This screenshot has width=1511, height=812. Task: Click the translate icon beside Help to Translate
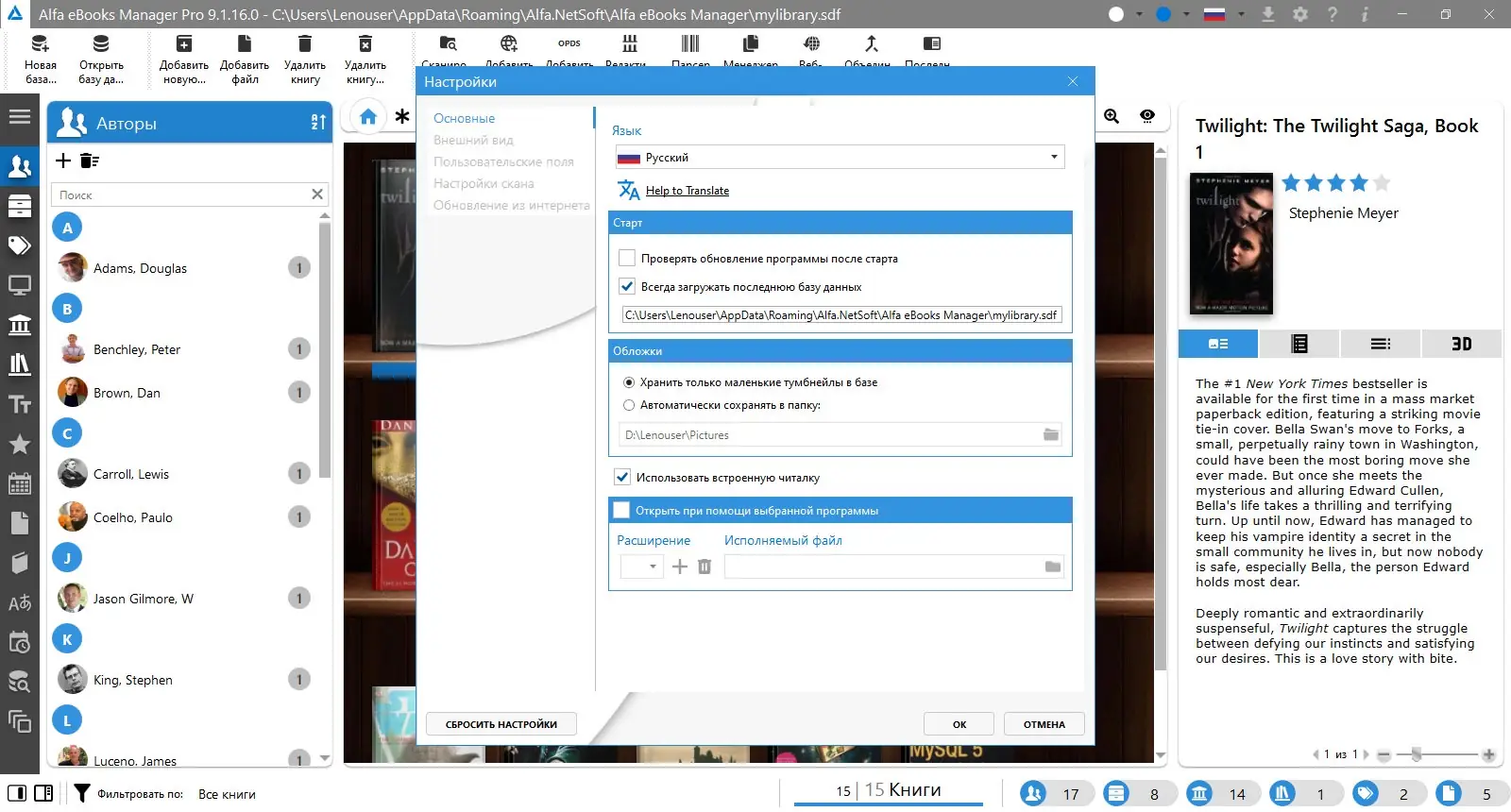tap(629, 190)
